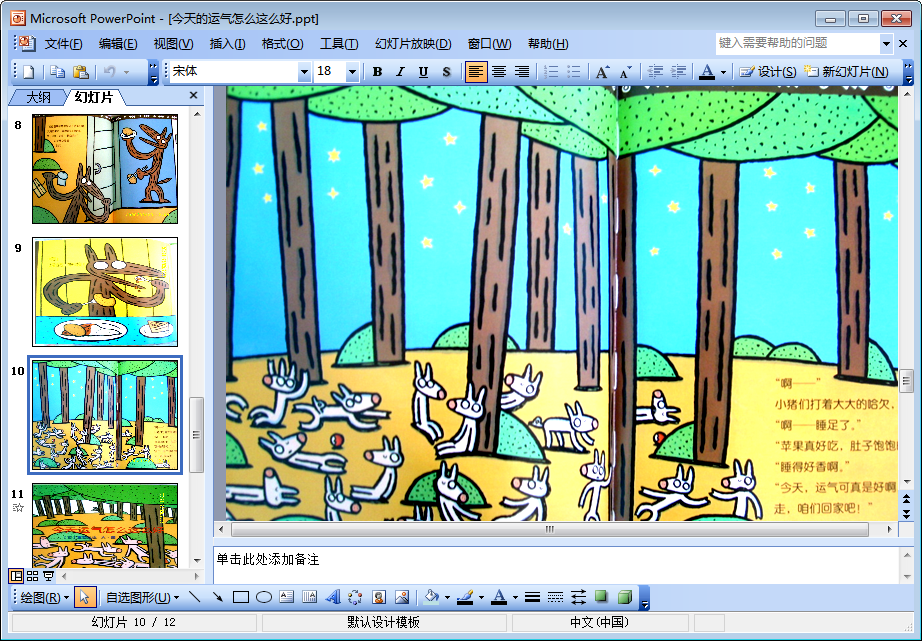The height and width of the screenshot is (641, 922).
Task: Click the Paste clipboard icon
Action: pyautogui.click(x=80, y=72)
